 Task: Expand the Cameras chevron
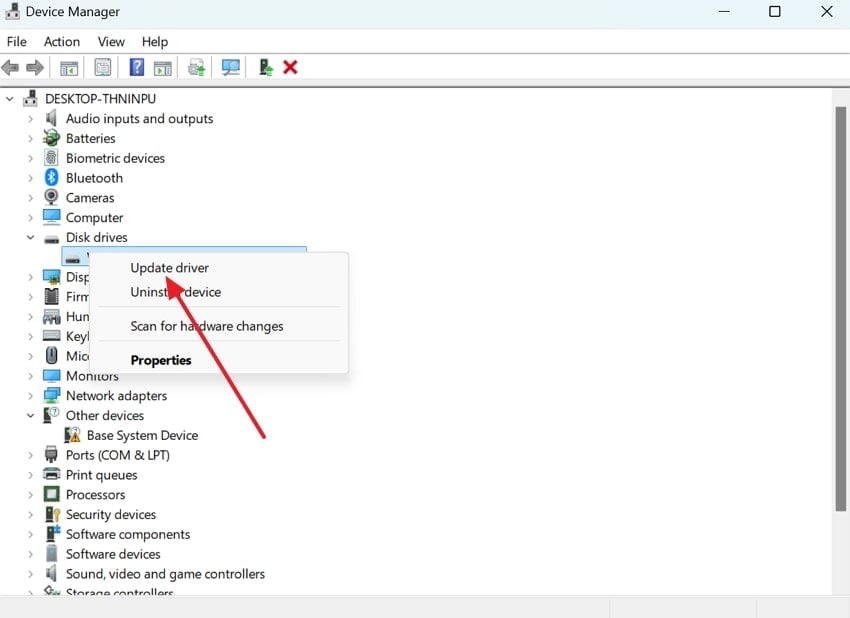pos(30,198)
